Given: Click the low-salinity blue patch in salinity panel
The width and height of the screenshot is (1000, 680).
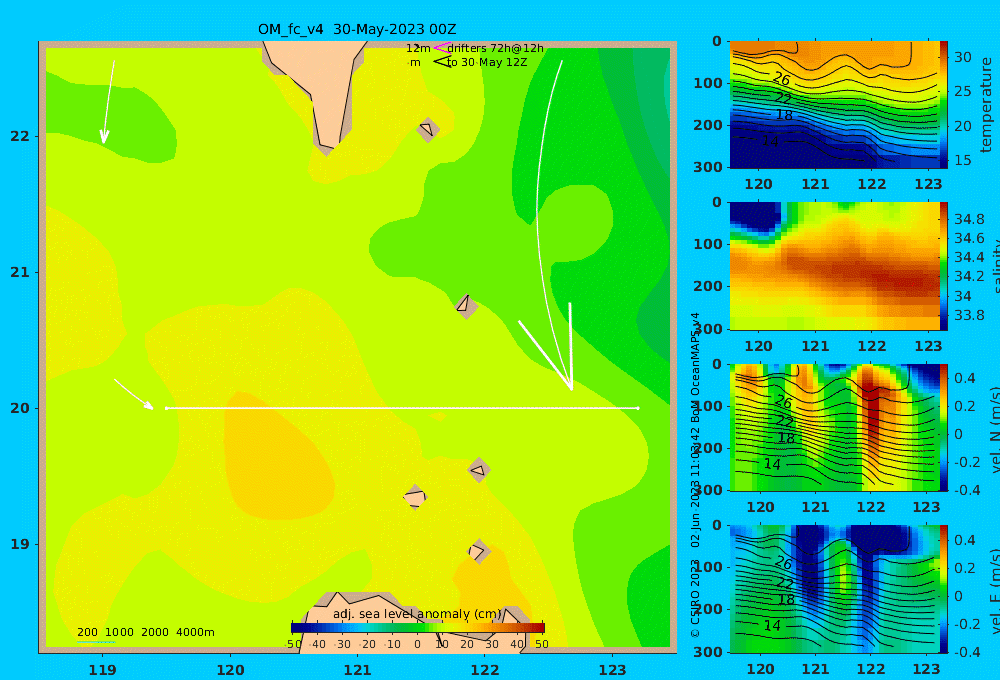Looking at the screenshot, I should [x=755, y=217].
